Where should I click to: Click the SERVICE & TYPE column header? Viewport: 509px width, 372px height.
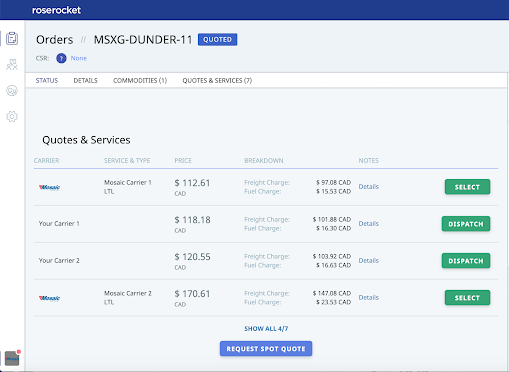click(x=127, y=161)
